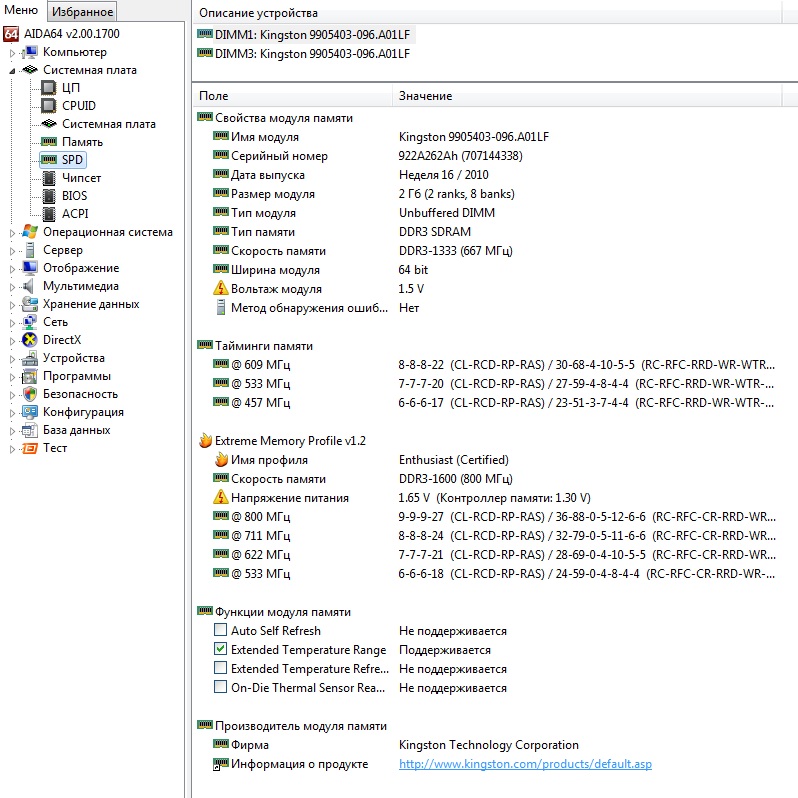Click the Операционная система Windows flag icon
This screenshot has width=798, height=798.
[30, 232]
